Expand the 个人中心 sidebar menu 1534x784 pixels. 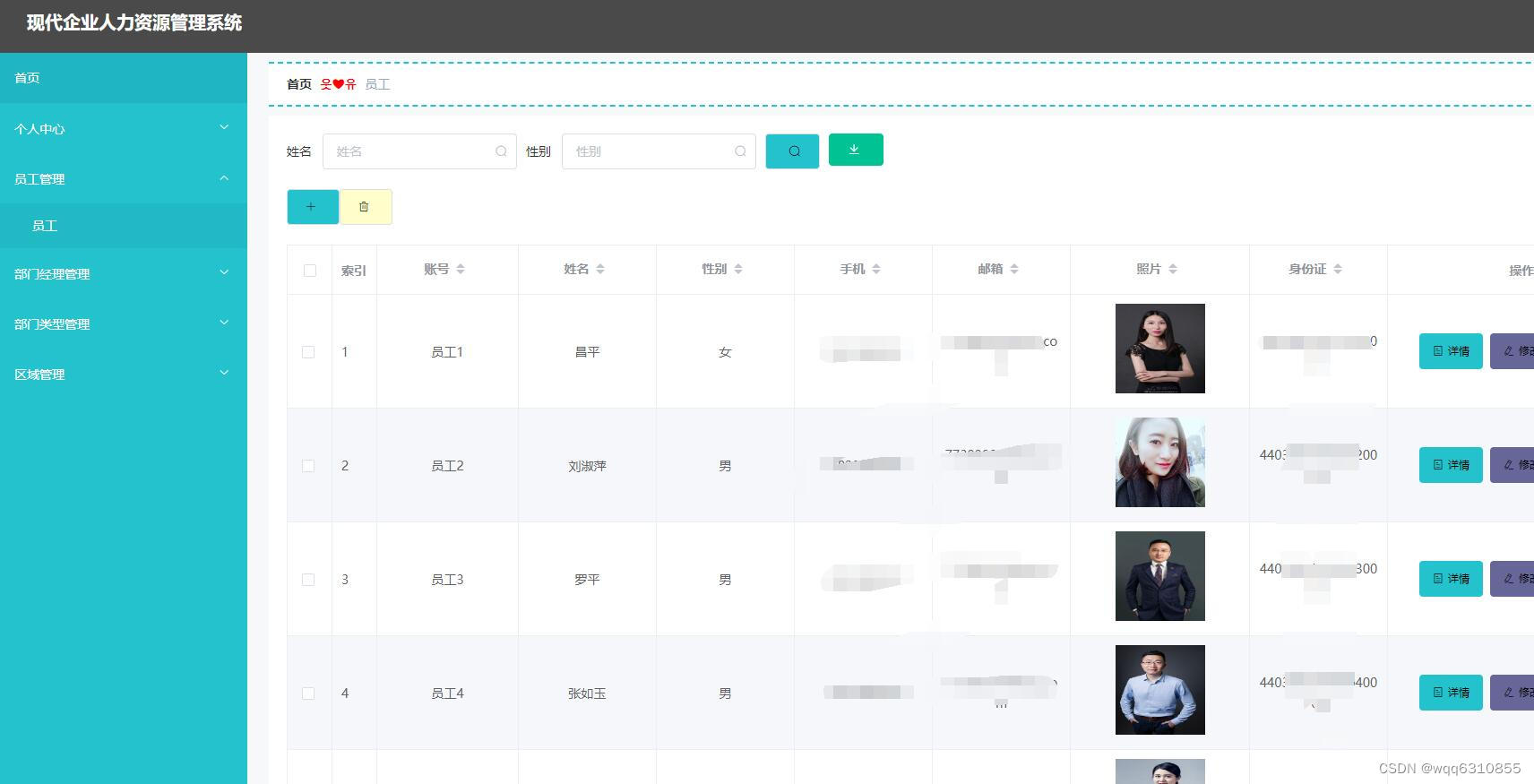click(x=124, y=128)
